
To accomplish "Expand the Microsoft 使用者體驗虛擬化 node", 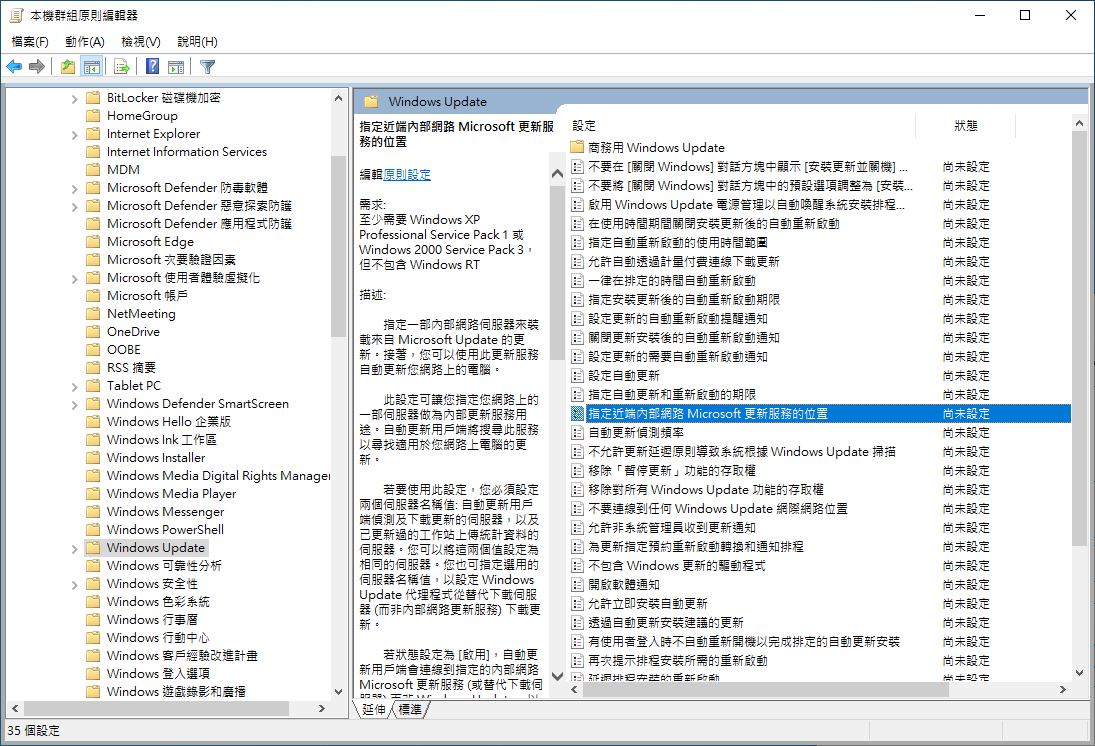I will tap(75, 279).
